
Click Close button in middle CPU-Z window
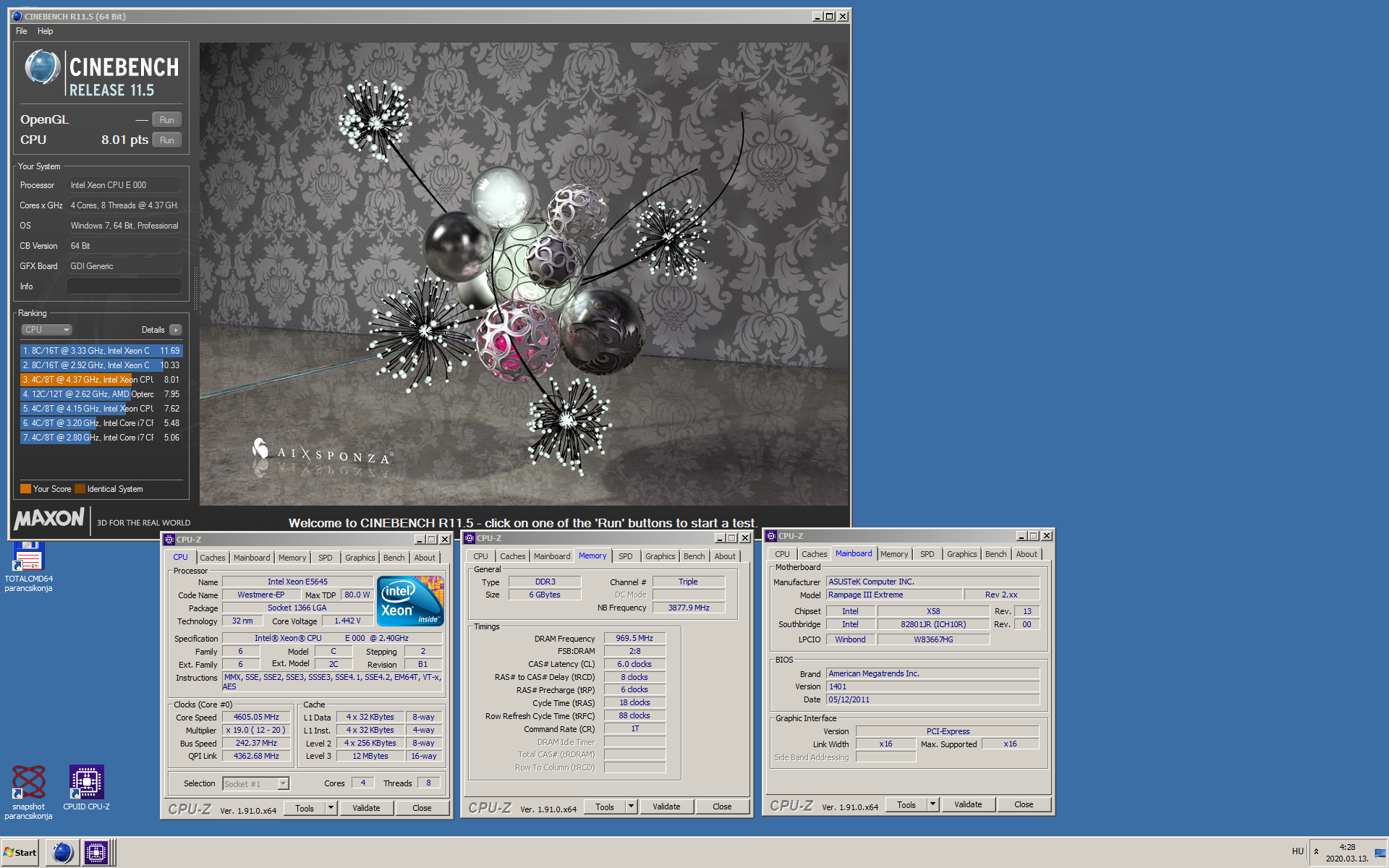point(722,807)
